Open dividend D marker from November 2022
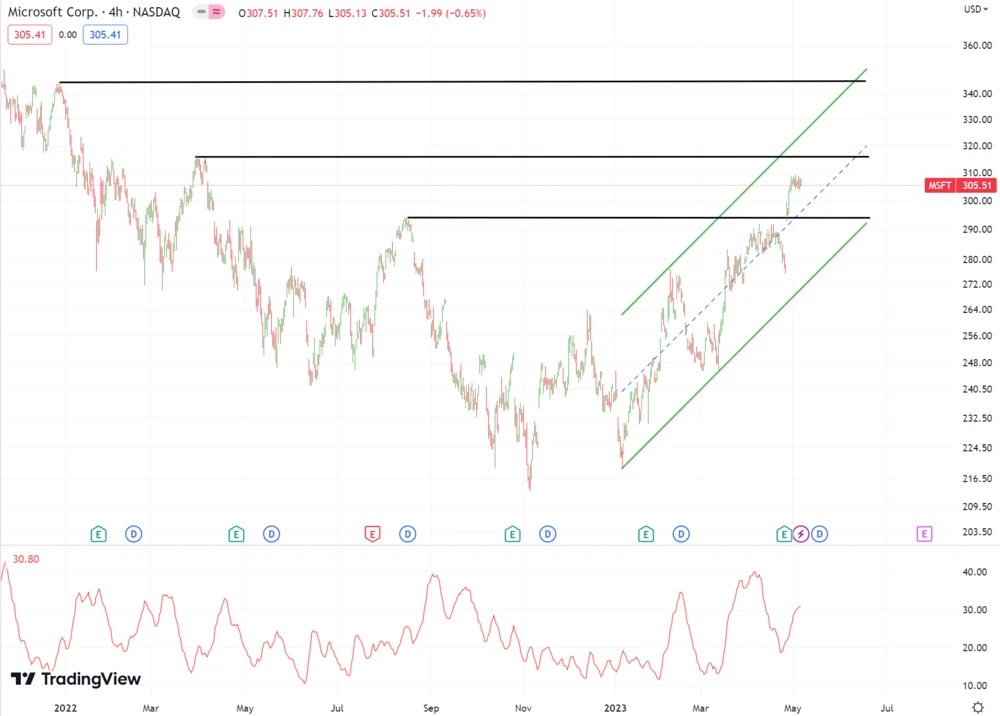The image size is (1000, 716). coord(548,534)
